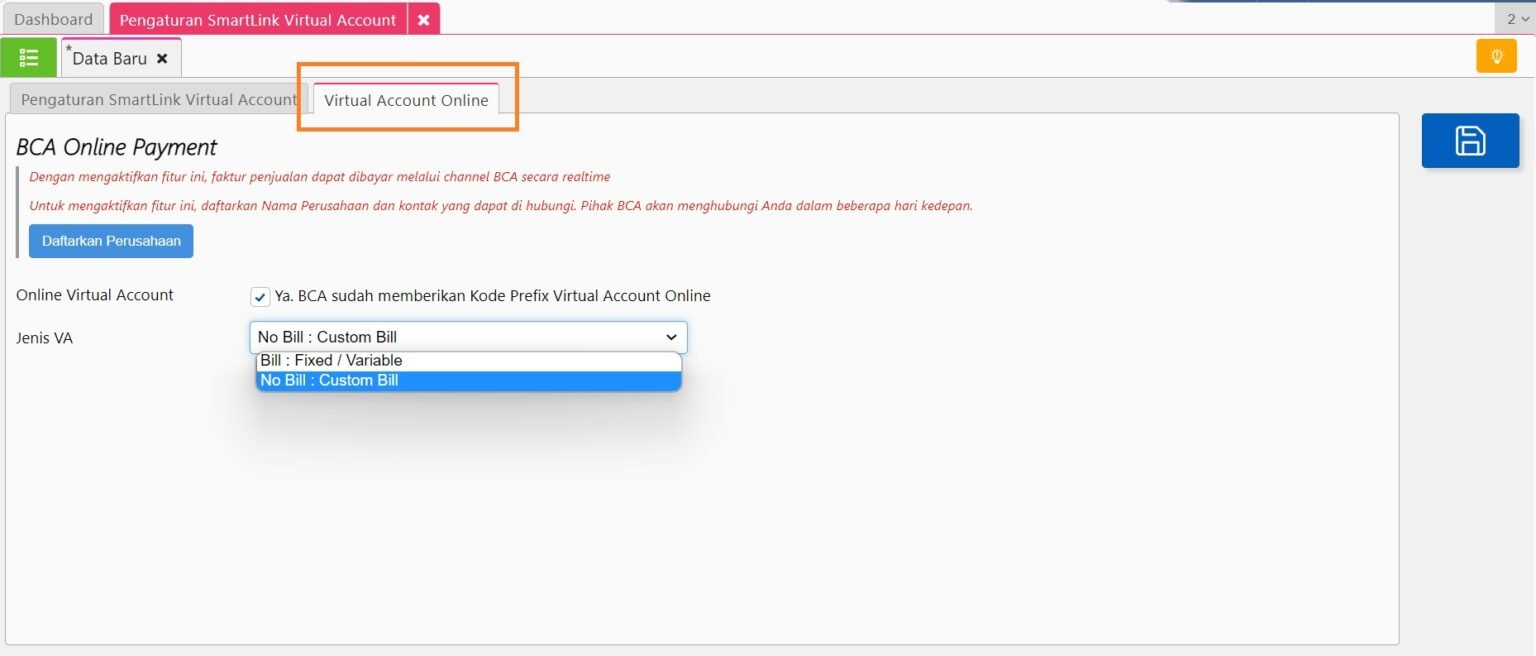The height and width of the screenshot is (656, 1536).
Task: Select the pink Pengaturan SmartLink Virtual Account tab
Action: [x=258, y=20]
